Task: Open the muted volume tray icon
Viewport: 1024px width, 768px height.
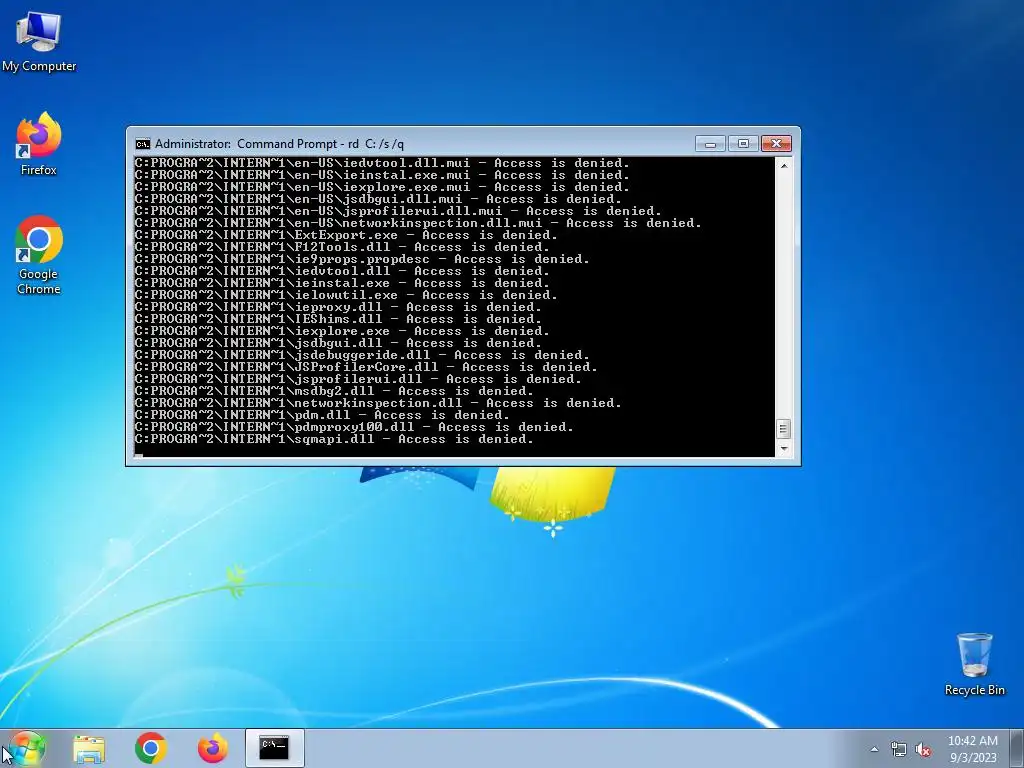Action: [923, 750]
